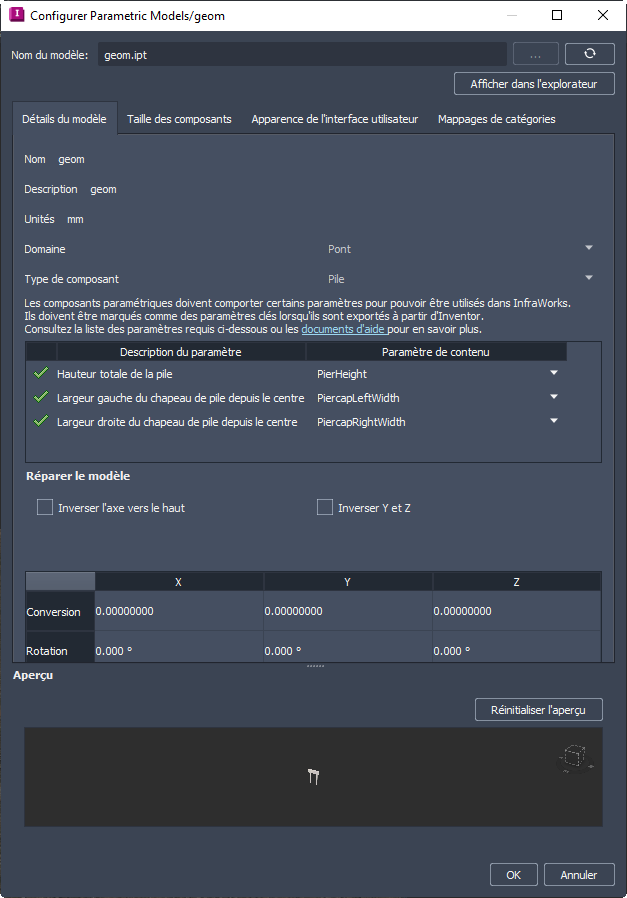The image size is (627, 898).
Task: Click the view cube in preview
Action: pyautogui.click(x=574, y=757)
